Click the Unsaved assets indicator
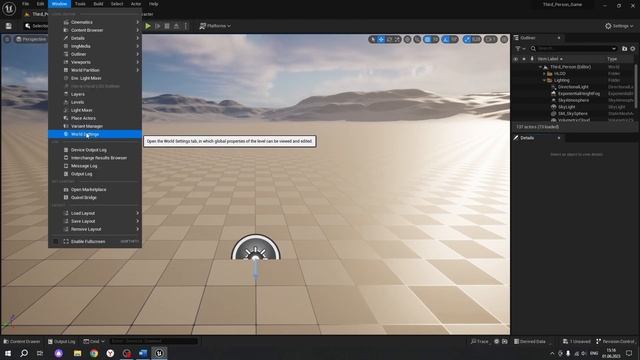 coord(576,341)
